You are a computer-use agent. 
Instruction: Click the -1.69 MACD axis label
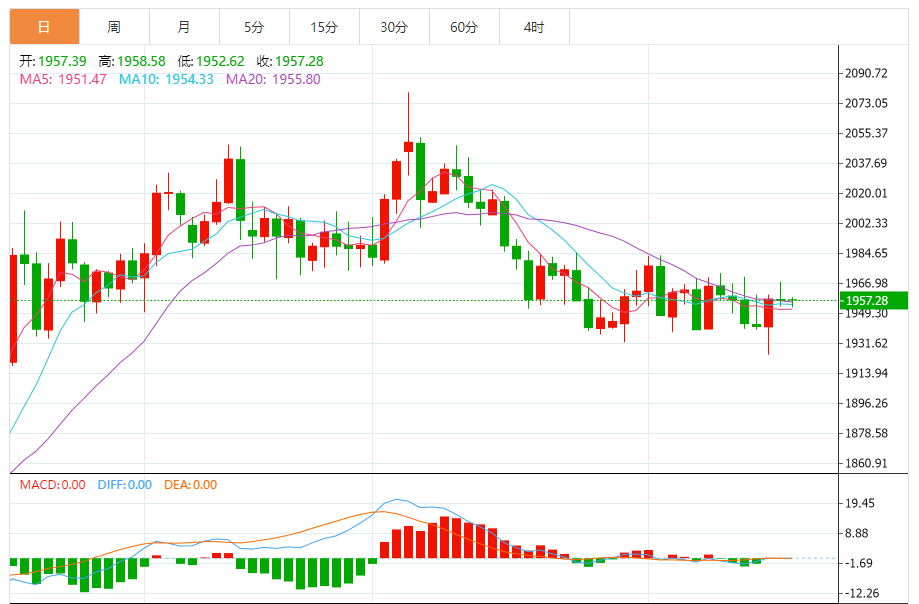857,564
